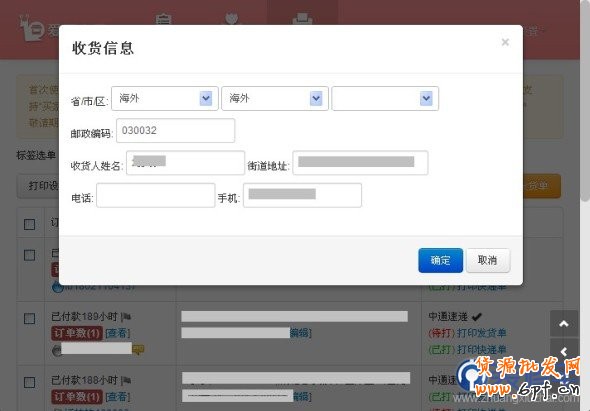Click the 确定 button to confirm
This screenshot has height=411, width=590.
click(x=441, y=260)
